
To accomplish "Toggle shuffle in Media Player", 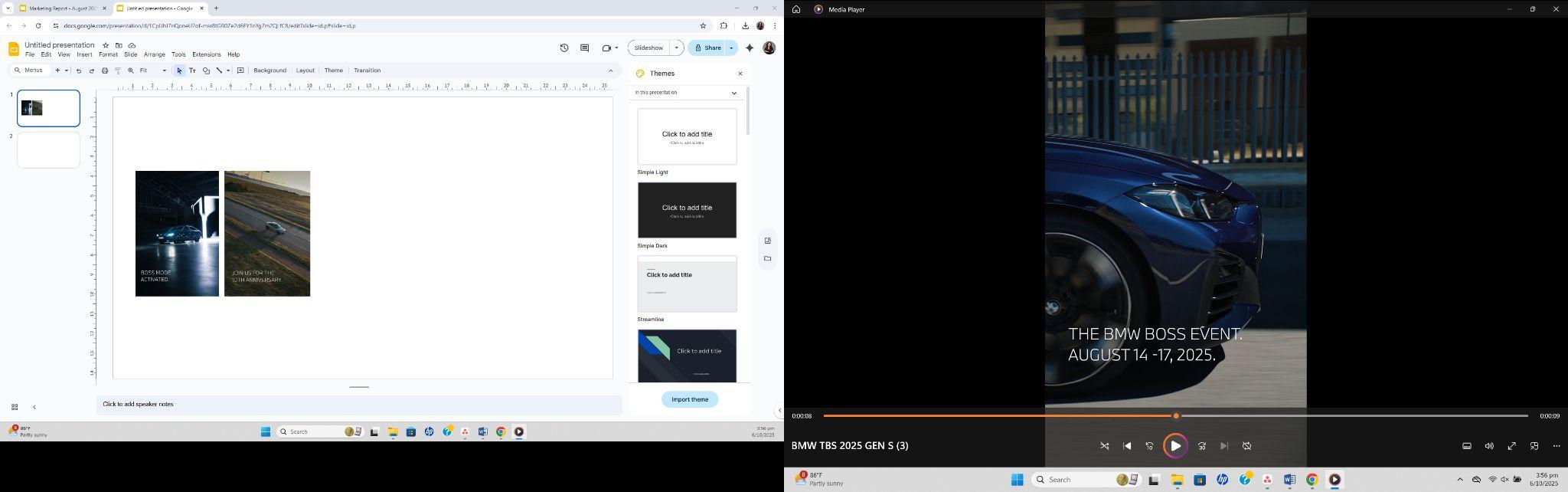I will pos(1105,446).
